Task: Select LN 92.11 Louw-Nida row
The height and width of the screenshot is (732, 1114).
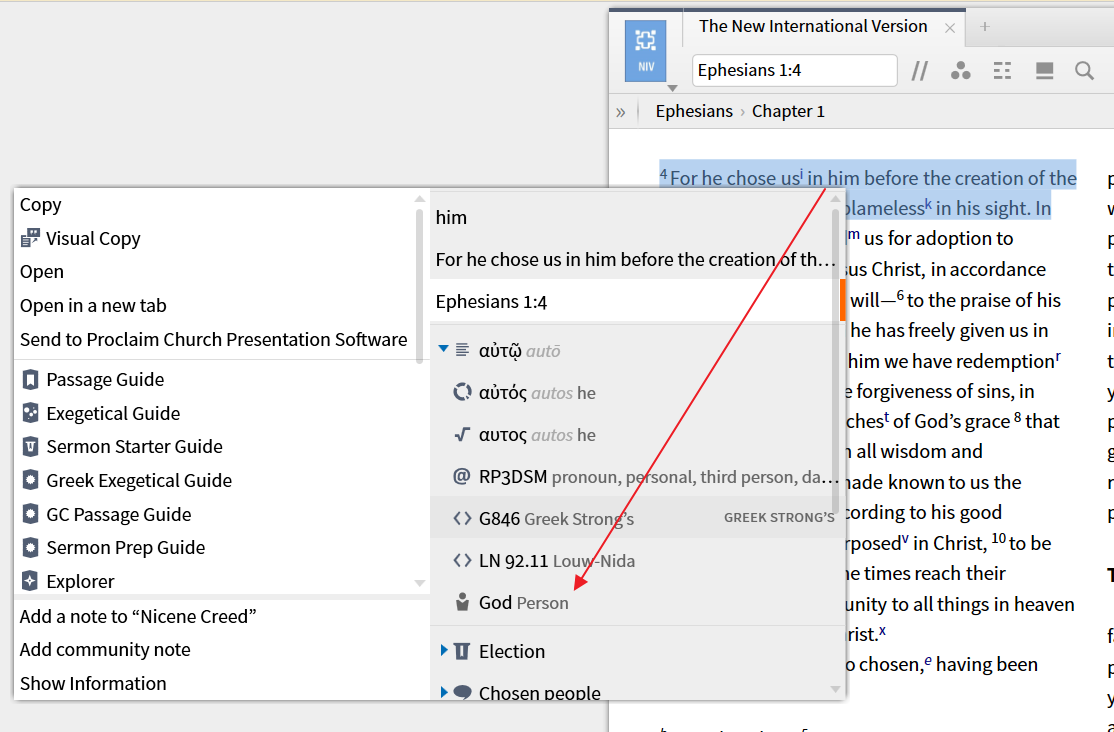Action: point(635,561)
